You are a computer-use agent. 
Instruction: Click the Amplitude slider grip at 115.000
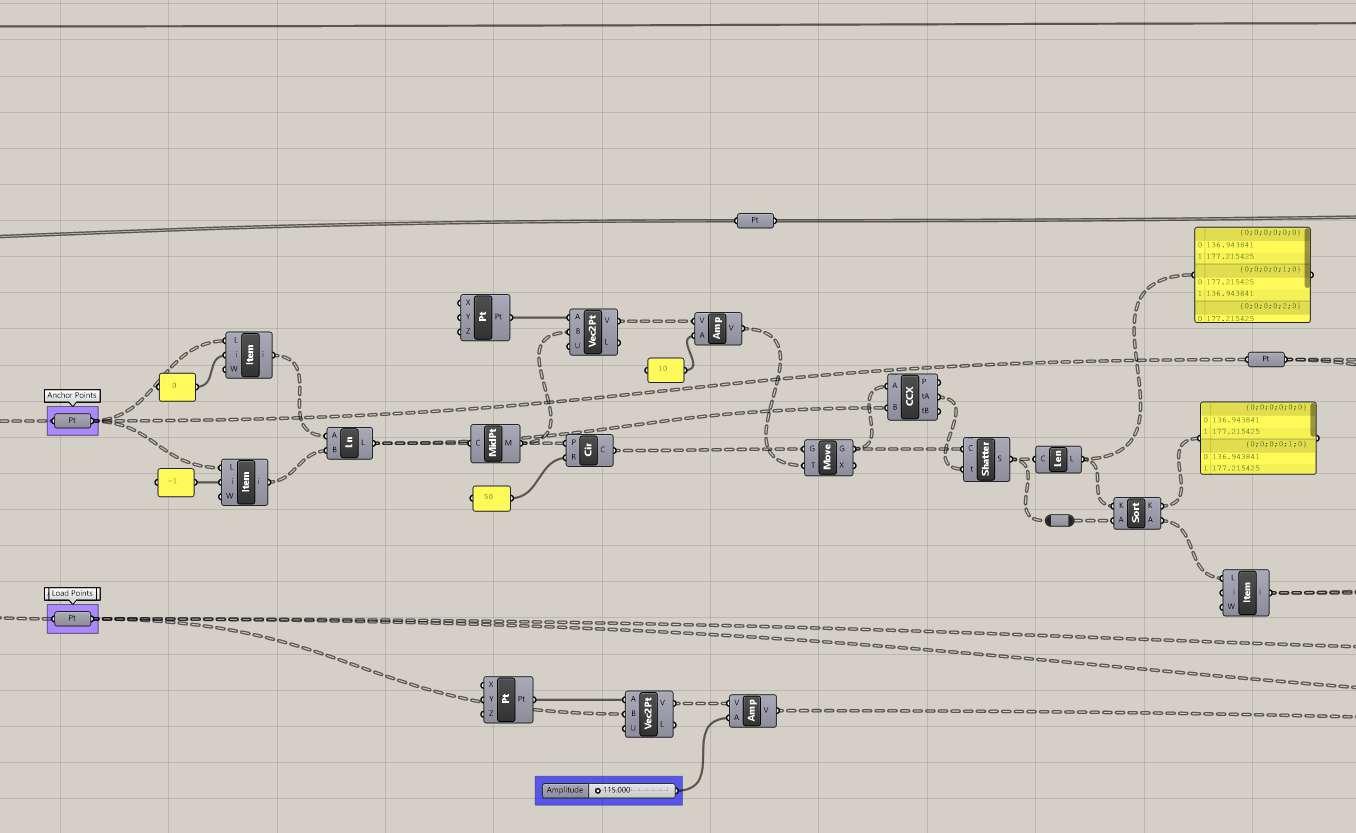pyautogui.click(x=598, y=790)
